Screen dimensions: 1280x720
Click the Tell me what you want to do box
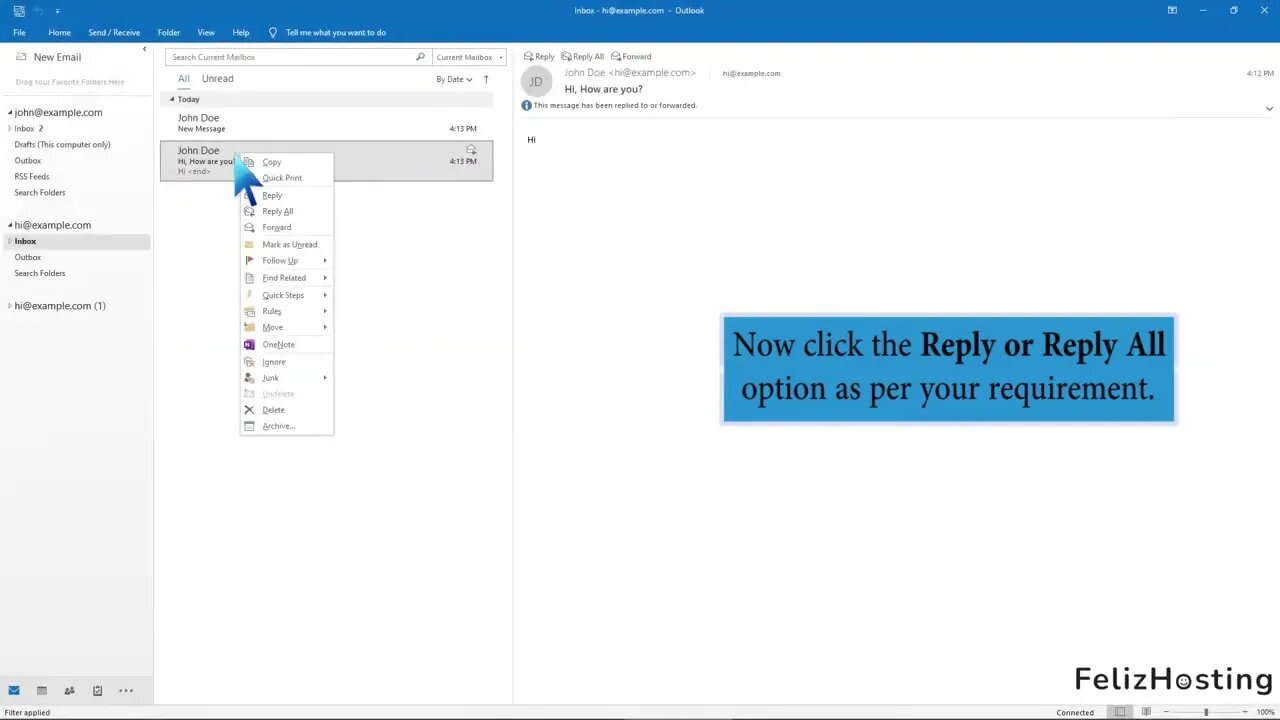tap(327, 33)
